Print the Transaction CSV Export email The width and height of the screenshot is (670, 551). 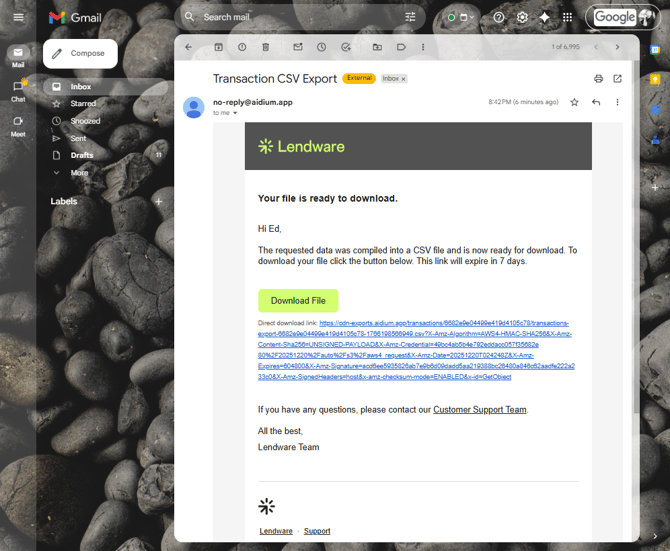click(598, 78)
